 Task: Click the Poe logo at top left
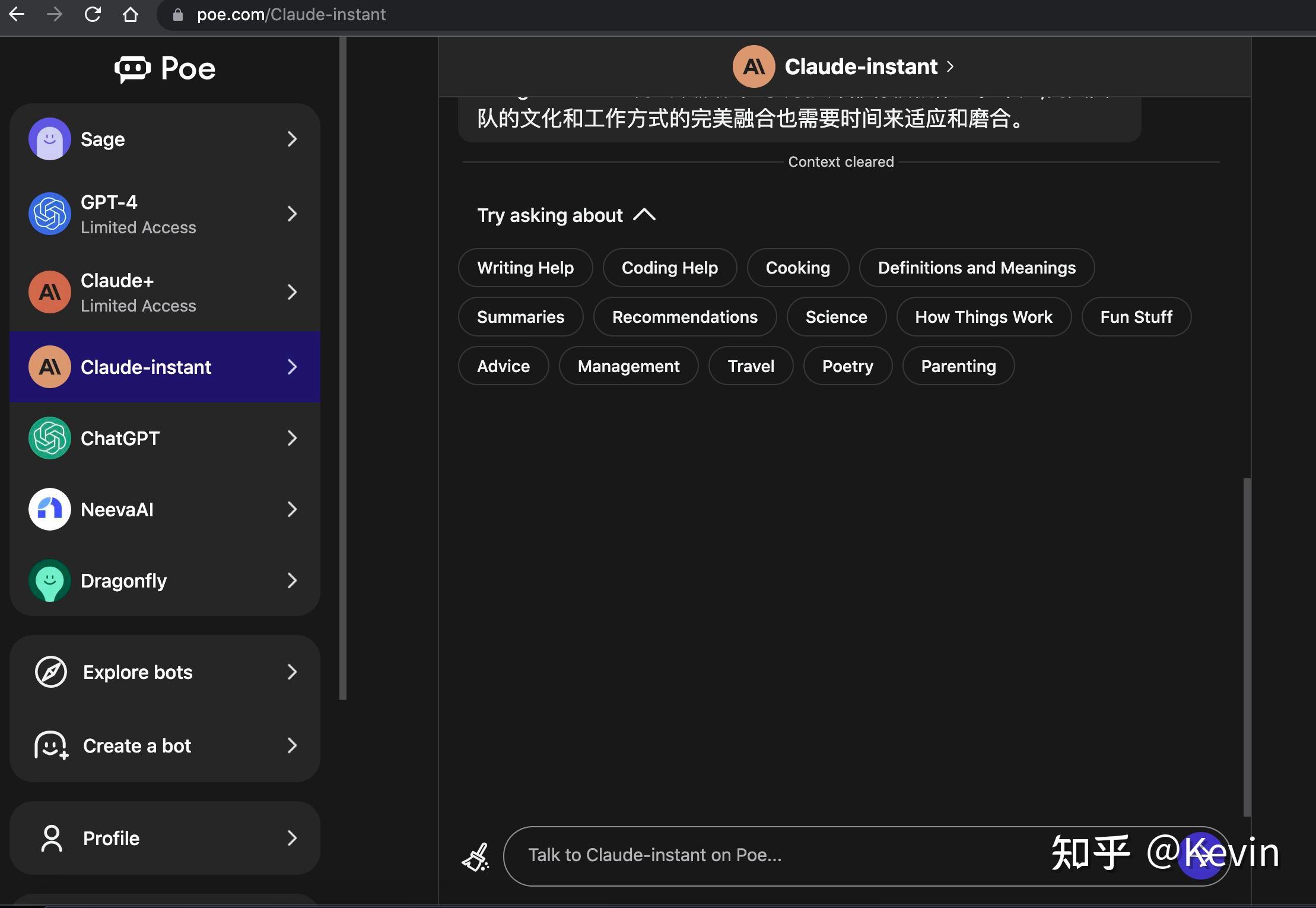165,68
